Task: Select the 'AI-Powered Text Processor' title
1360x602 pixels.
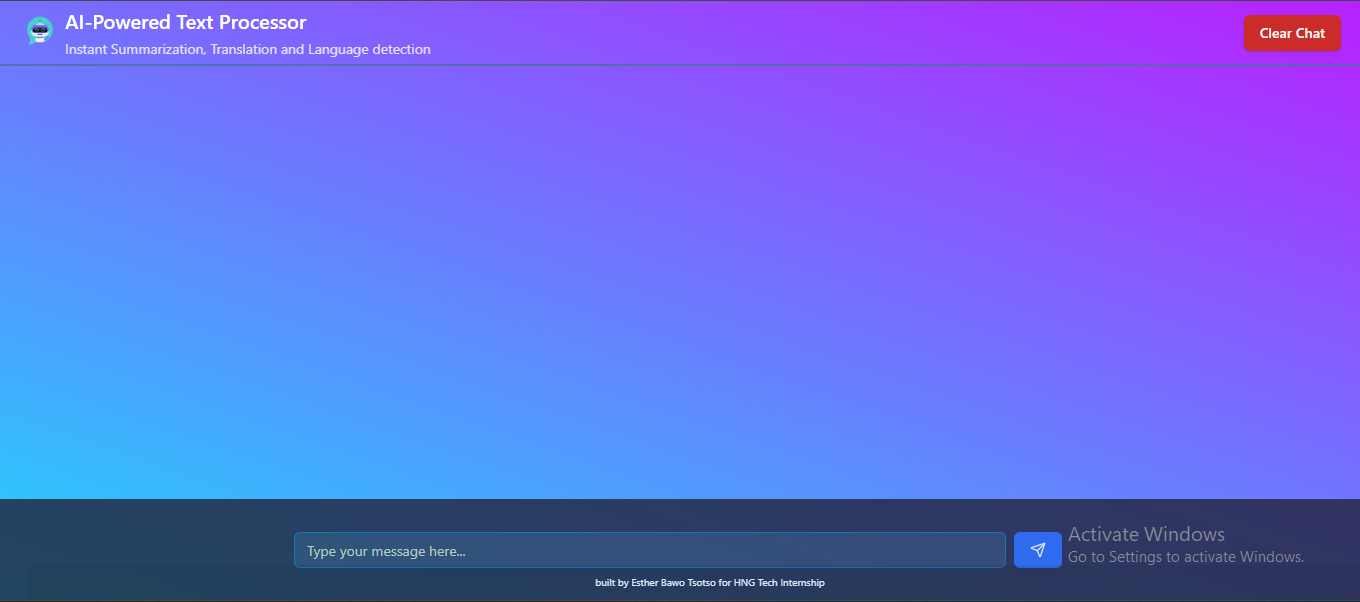Action: pos(186,22)
